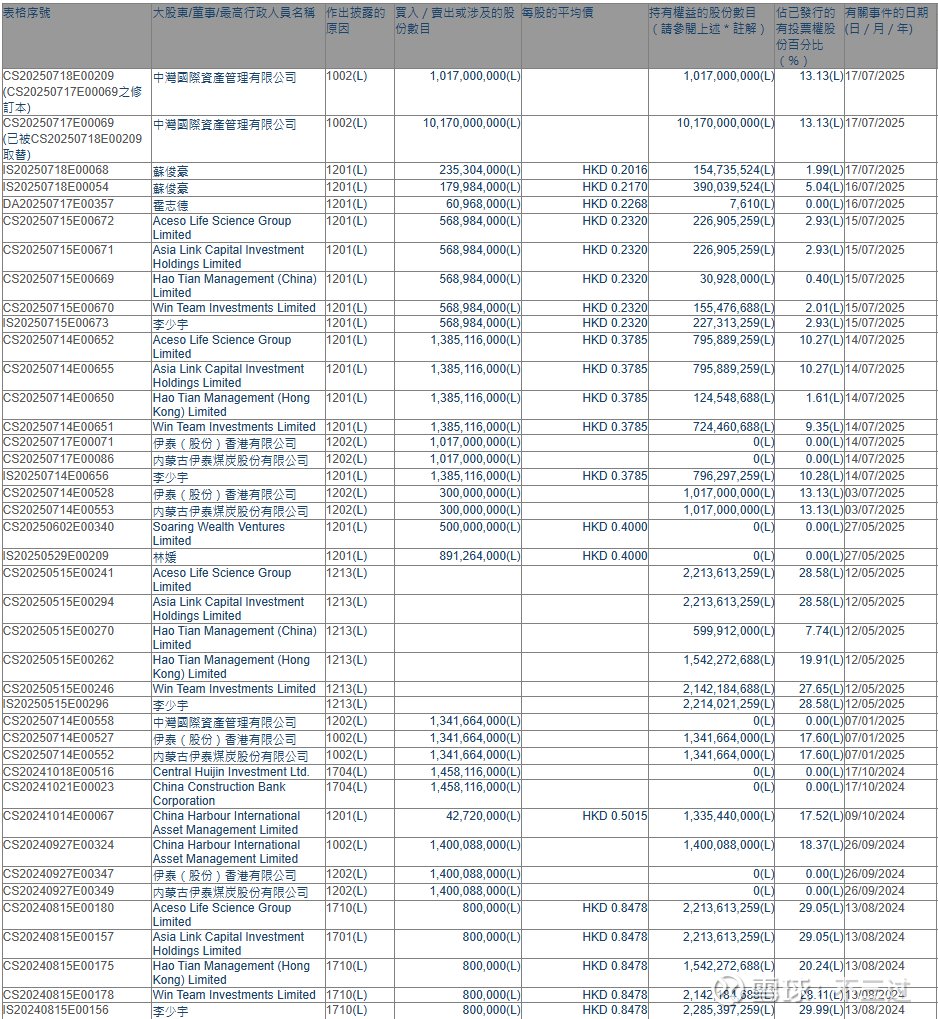
Task: Open form IS20250714E00656 link
Action: pos(56,476)
